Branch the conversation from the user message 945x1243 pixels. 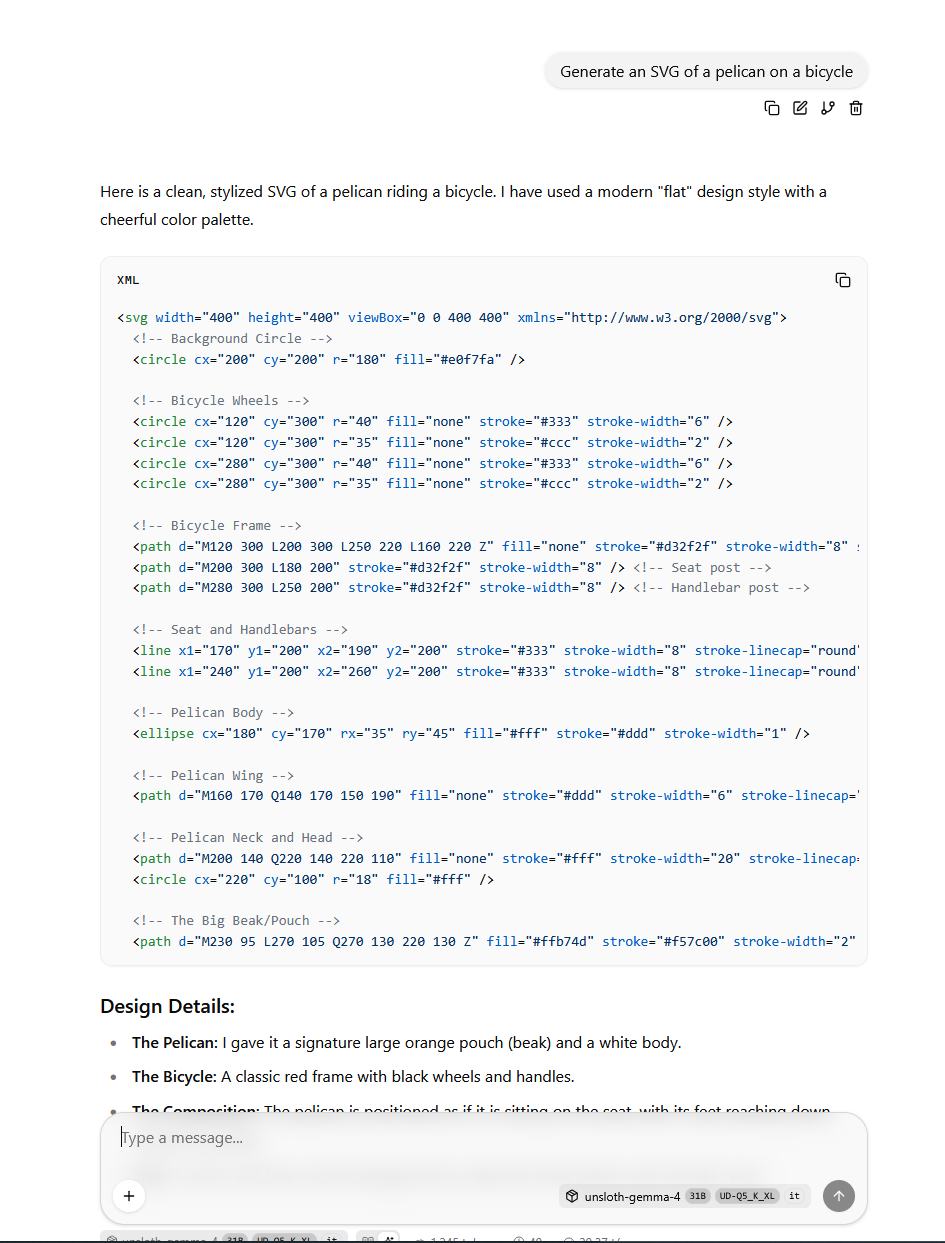pyautogui.click(x=828, y=108)
